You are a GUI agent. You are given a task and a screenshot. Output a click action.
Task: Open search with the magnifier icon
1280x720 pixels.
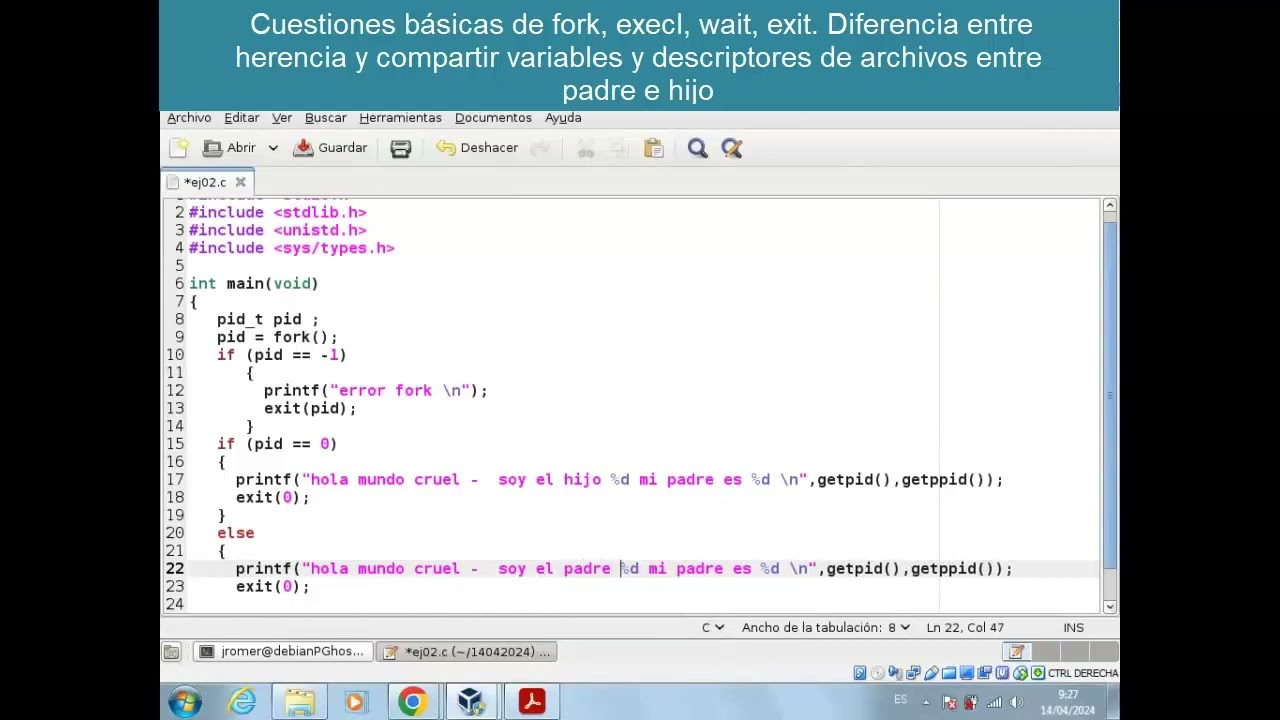coord(697,148)
